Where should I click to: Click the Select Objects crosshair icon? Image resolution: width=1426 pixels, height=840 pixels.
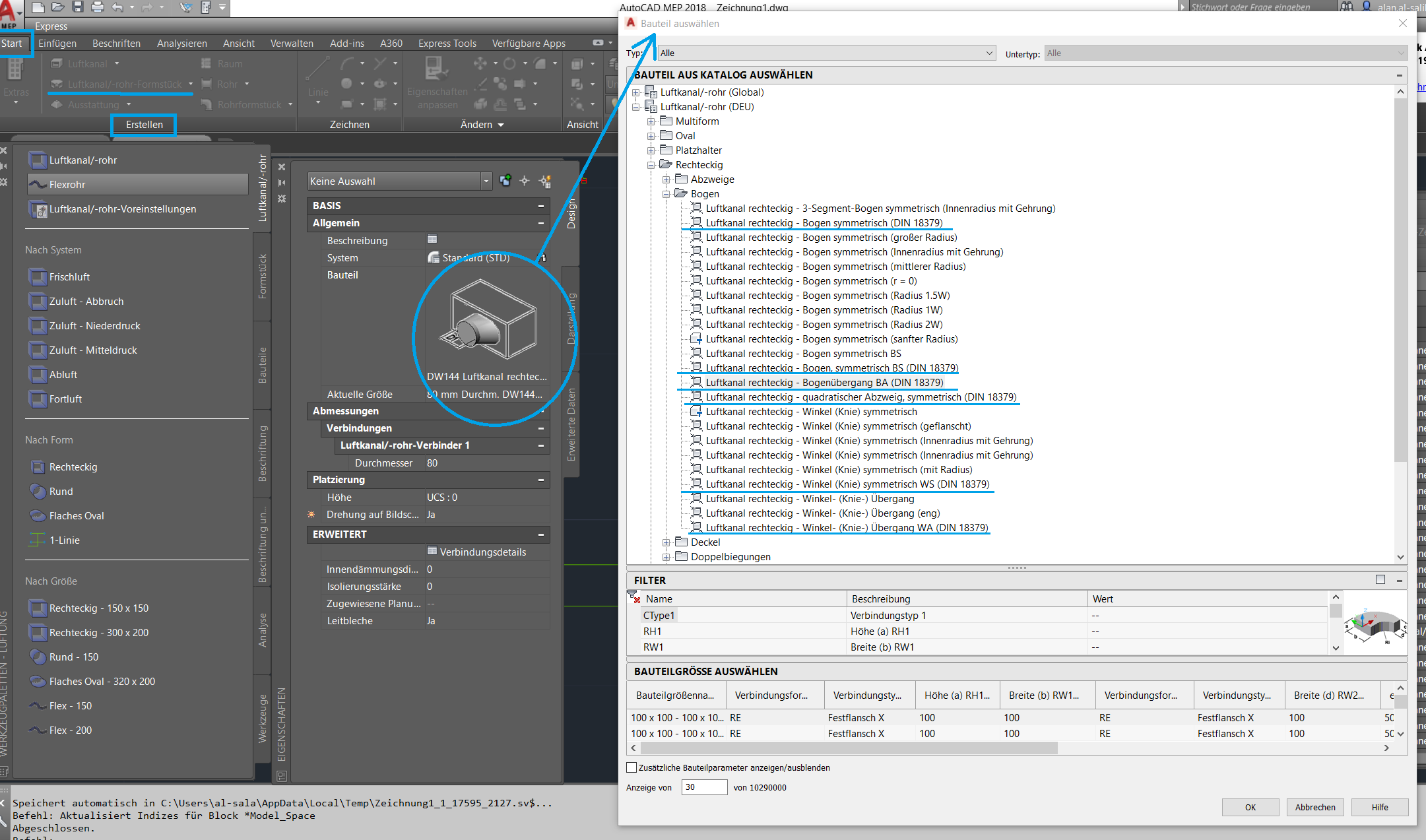pos(525,181)
